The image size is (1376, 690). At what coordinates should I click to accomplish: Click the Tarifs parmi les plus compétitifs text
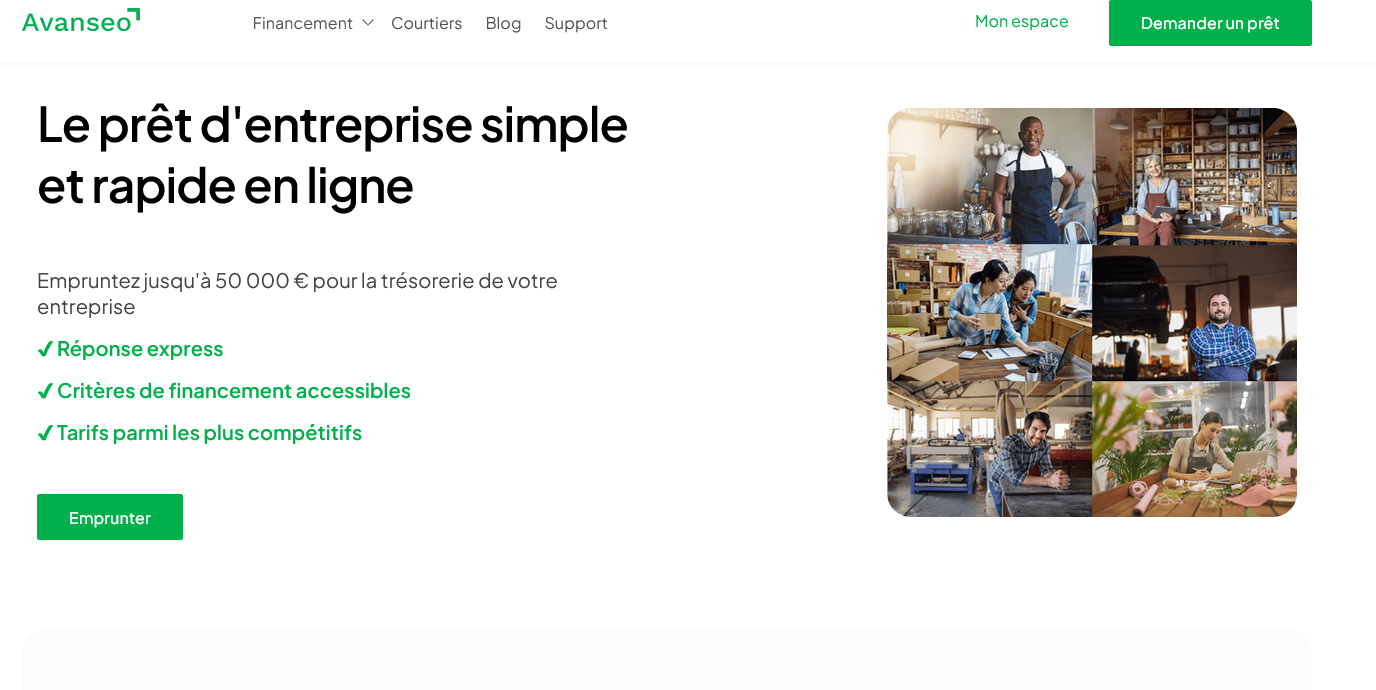pos(209,433)
